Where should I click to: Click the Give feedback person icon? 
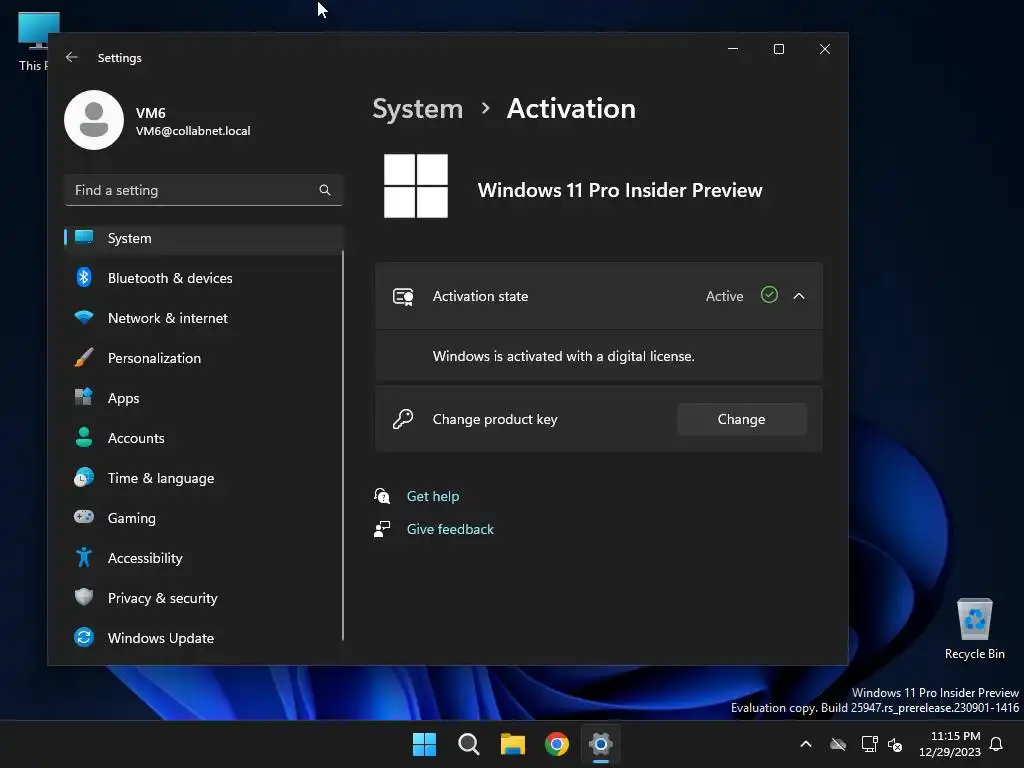(x=382, y=529)
